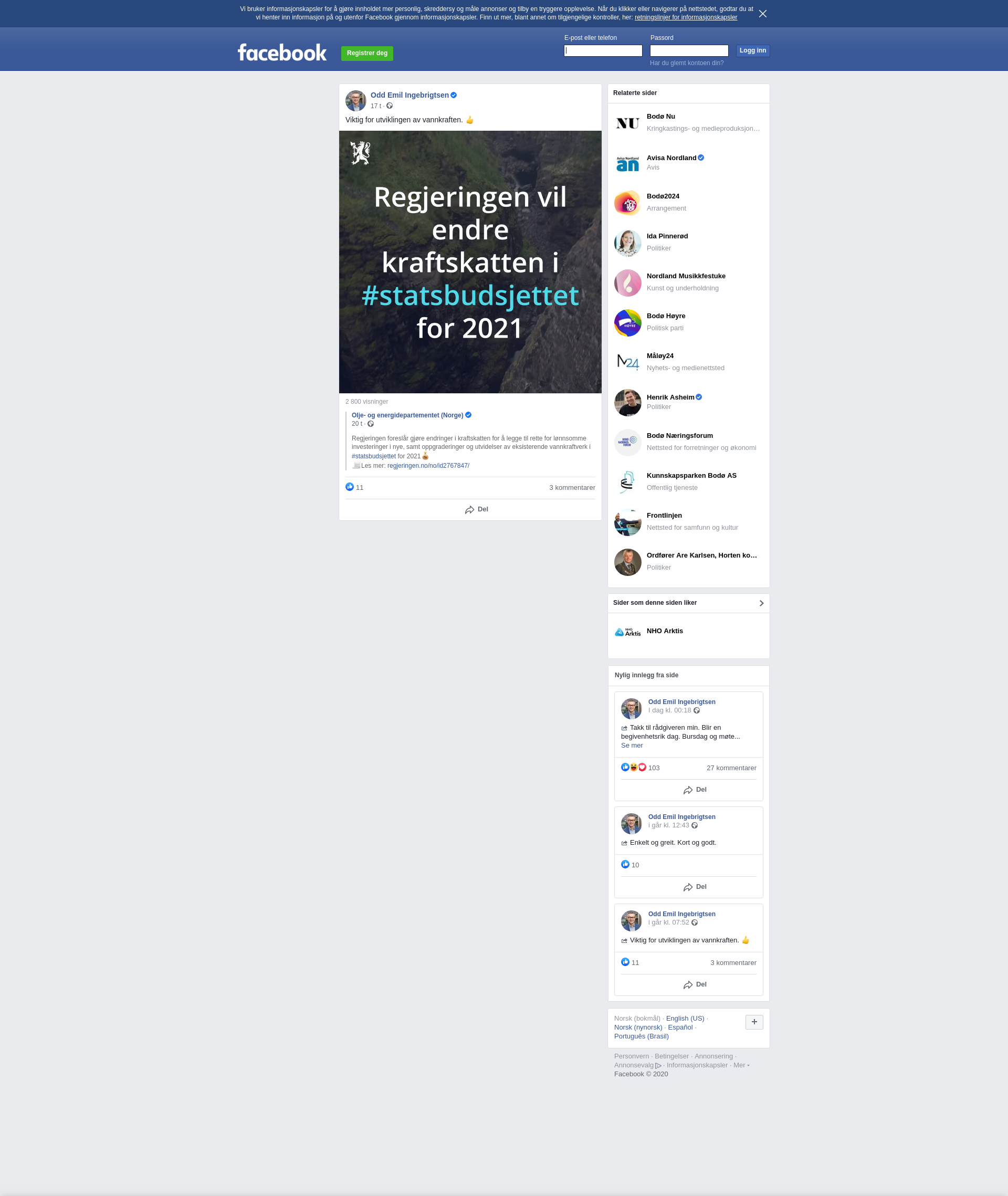Click Måløy24 logo icon
The height and width of the screenshot is (1196, 1008).
pos(627,362)
